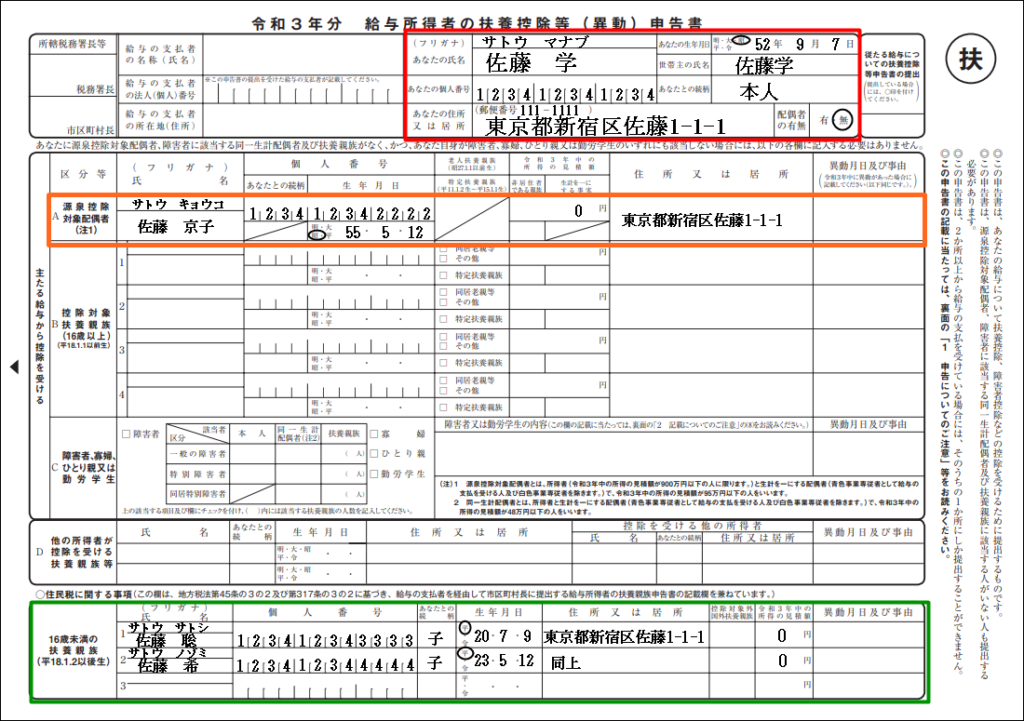This screenshot has height=721, width=1024.
Task: Click applicant personal number 123412341234
Action: (565, 95)
